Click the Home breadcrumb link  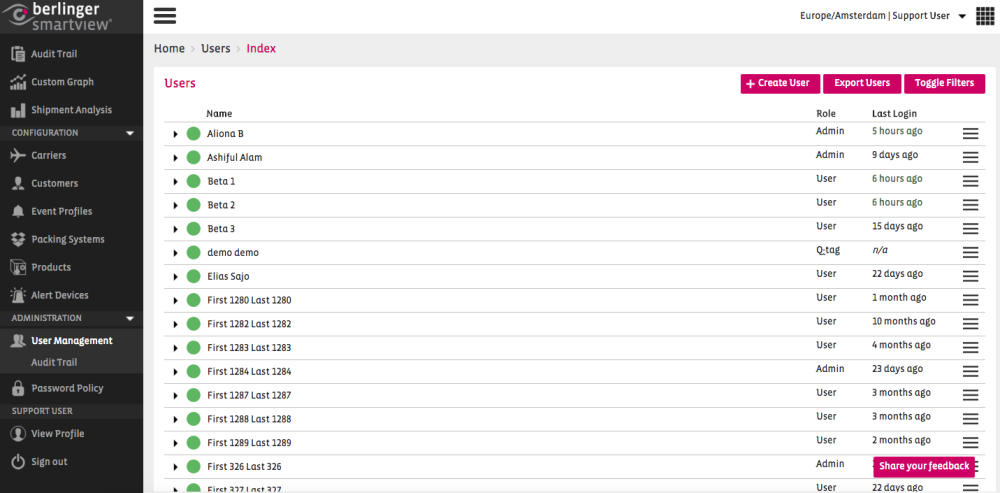pos(169,49)
